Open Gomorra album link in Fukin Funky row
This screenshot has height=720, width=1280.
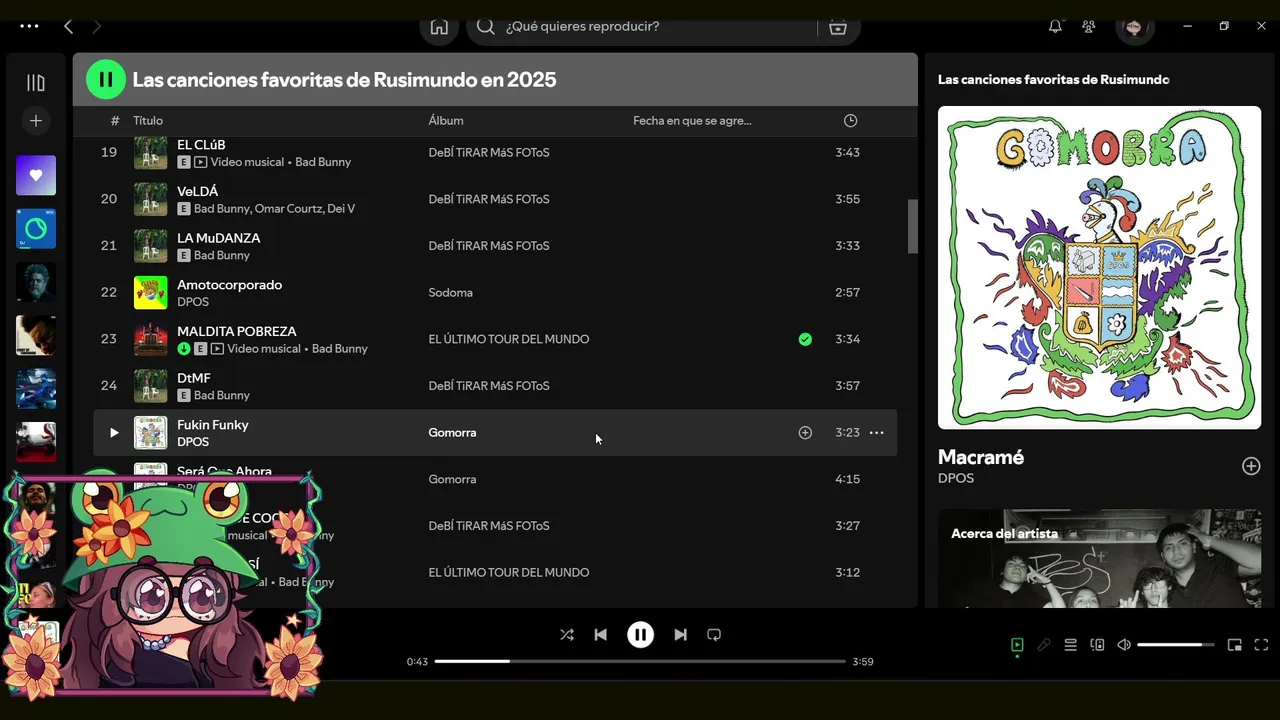pyautogui.click(x=452, y=433)
